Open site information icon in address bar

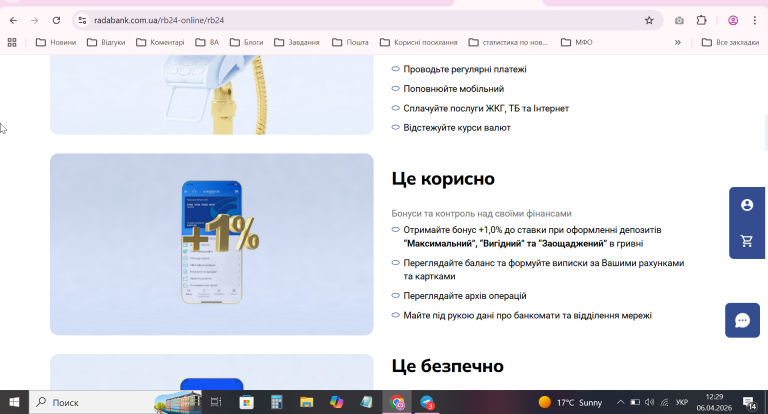(82, 20)
